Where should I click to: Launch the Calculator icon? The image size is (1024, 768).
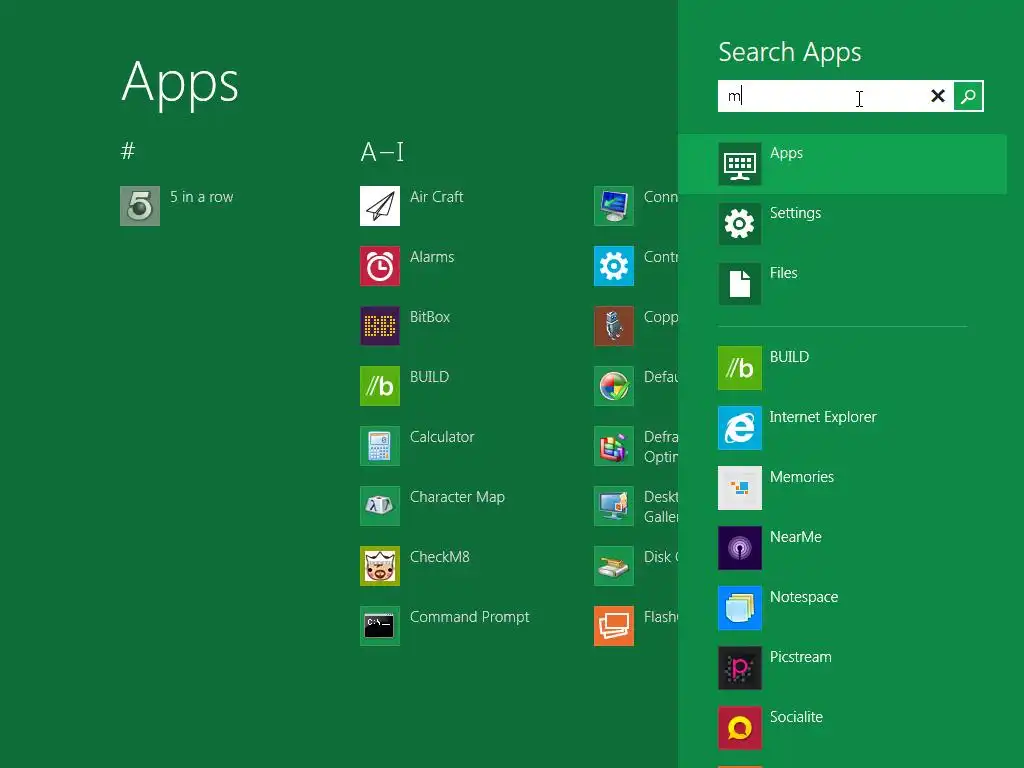pos(379,446)
